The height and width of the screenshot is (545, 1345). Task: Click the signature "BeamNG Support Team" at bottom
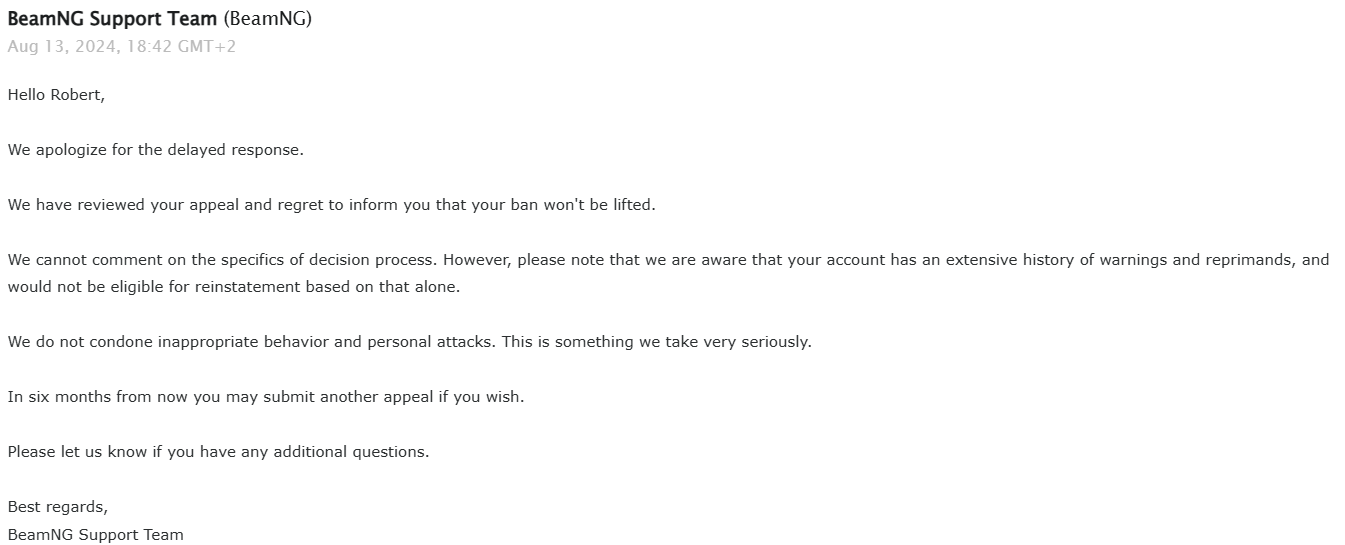coord(95,535)
